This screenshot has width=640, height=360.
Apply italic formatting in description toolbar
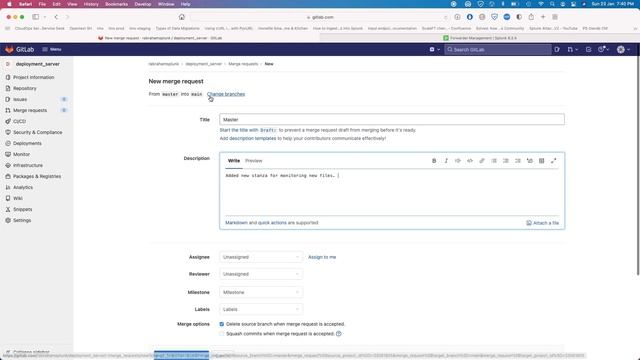point(446,161)
